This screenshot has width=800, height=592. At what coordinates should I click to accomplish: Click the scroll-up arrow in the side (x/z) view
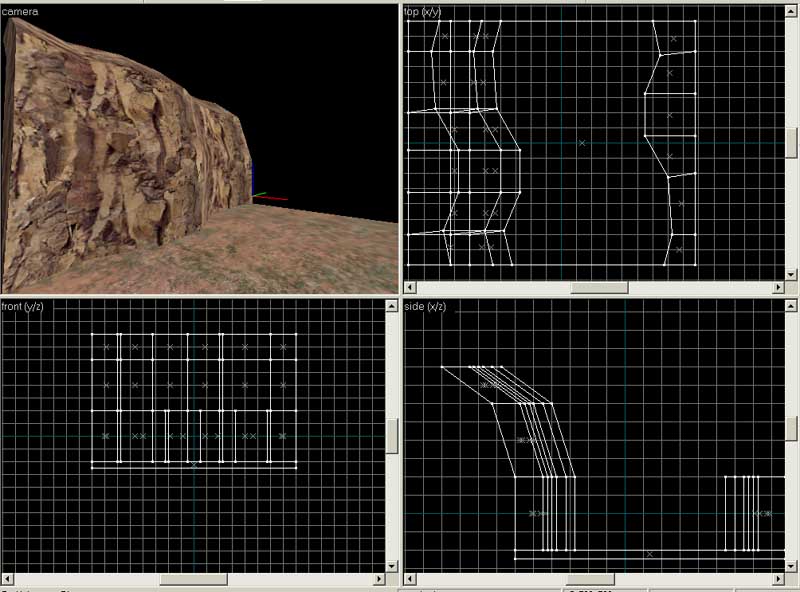792,306
